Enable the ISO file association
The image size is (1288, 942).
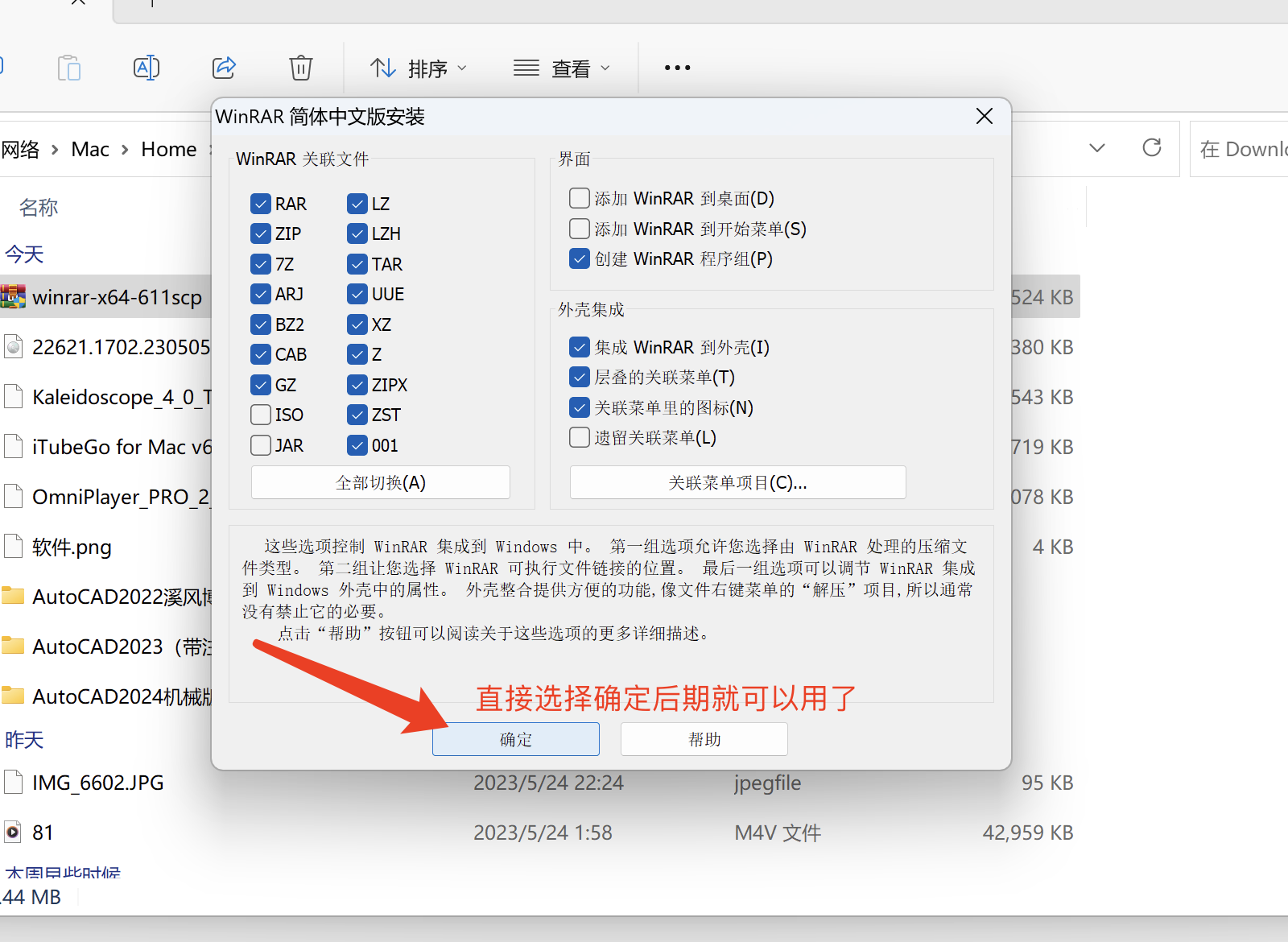pos(260,415)
